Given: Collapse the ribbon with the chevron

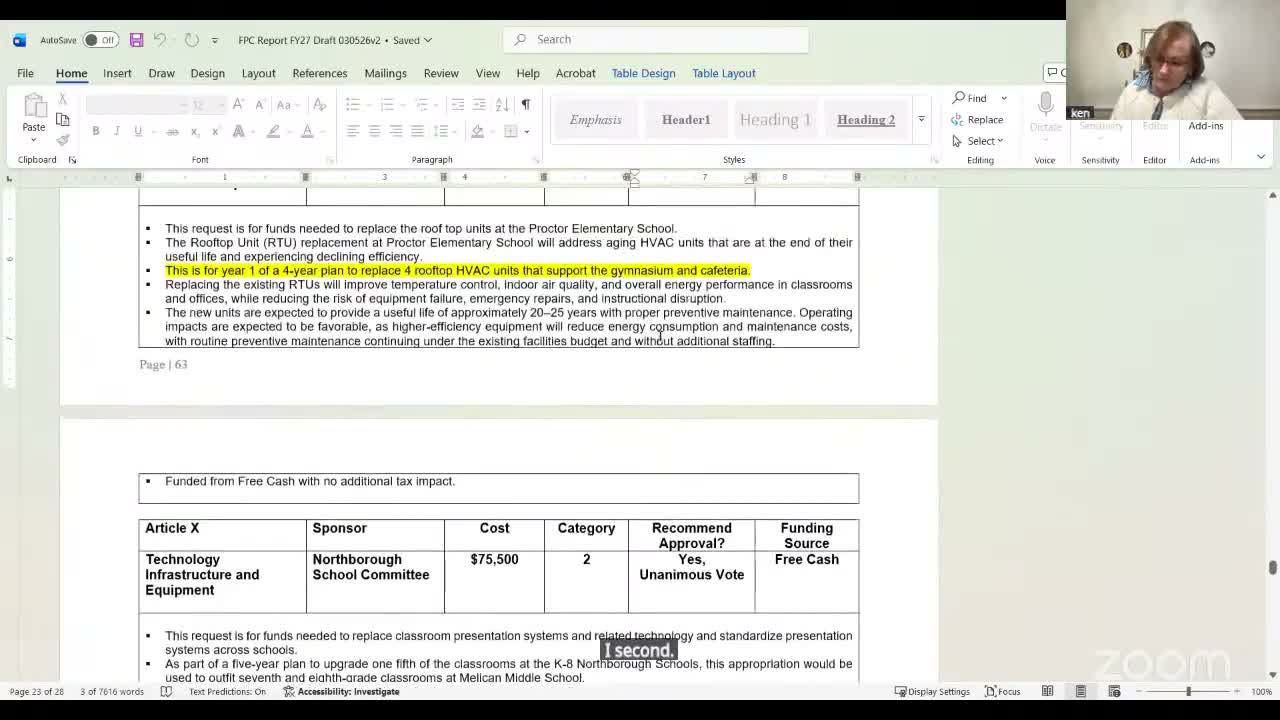Looking at the screenshot, I should click(1260, 157).
